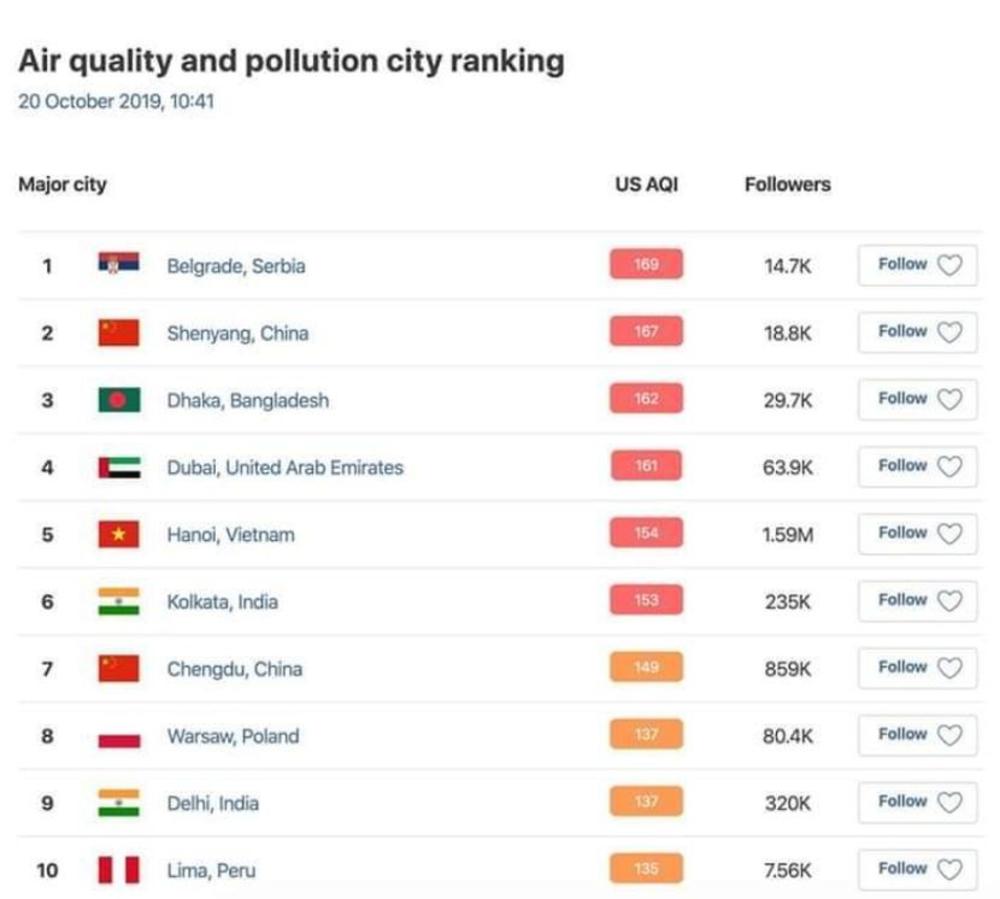Screen dimensions: 1000x899
Task: Toggle Follow heart for Lima, Peru
Action: point(949,869)
